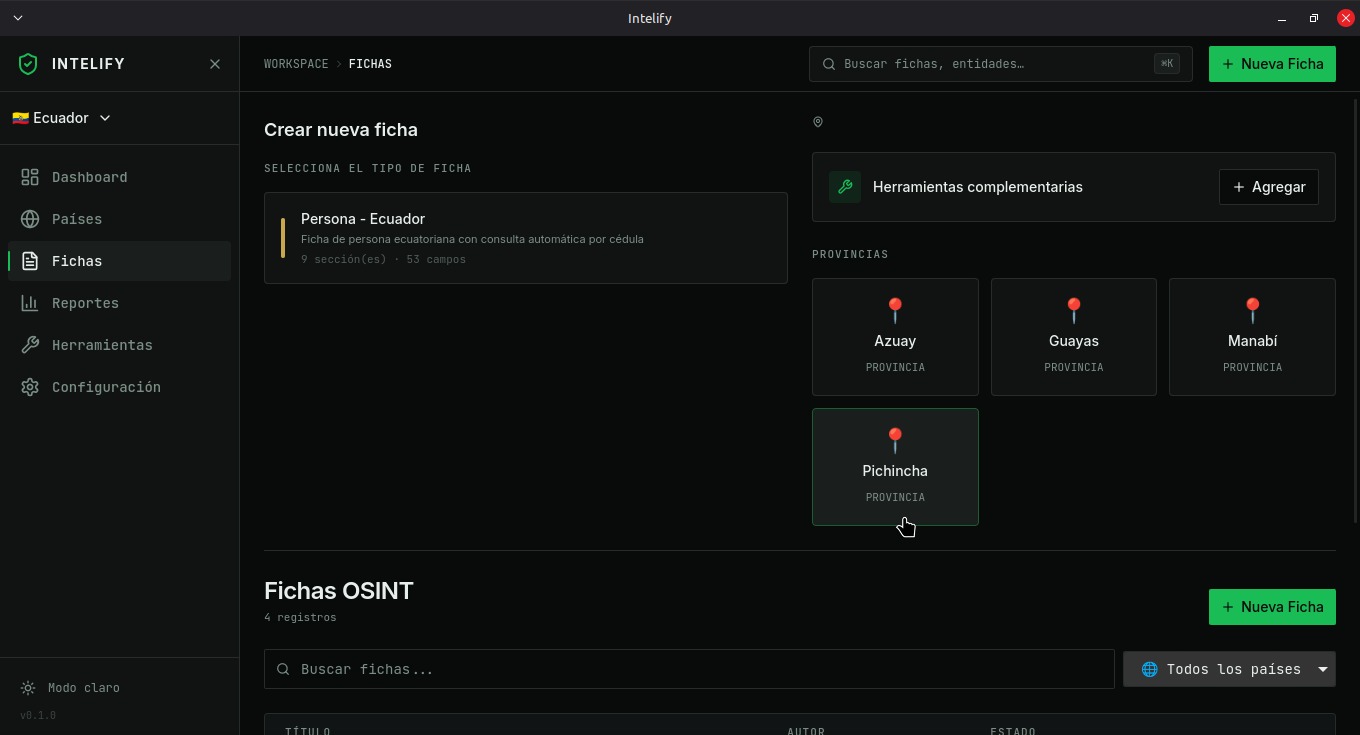Image resolution: width=1360 pixels, height=735 pixels.
Task: Select the Azuay province card
Action: tap(895, 337)
